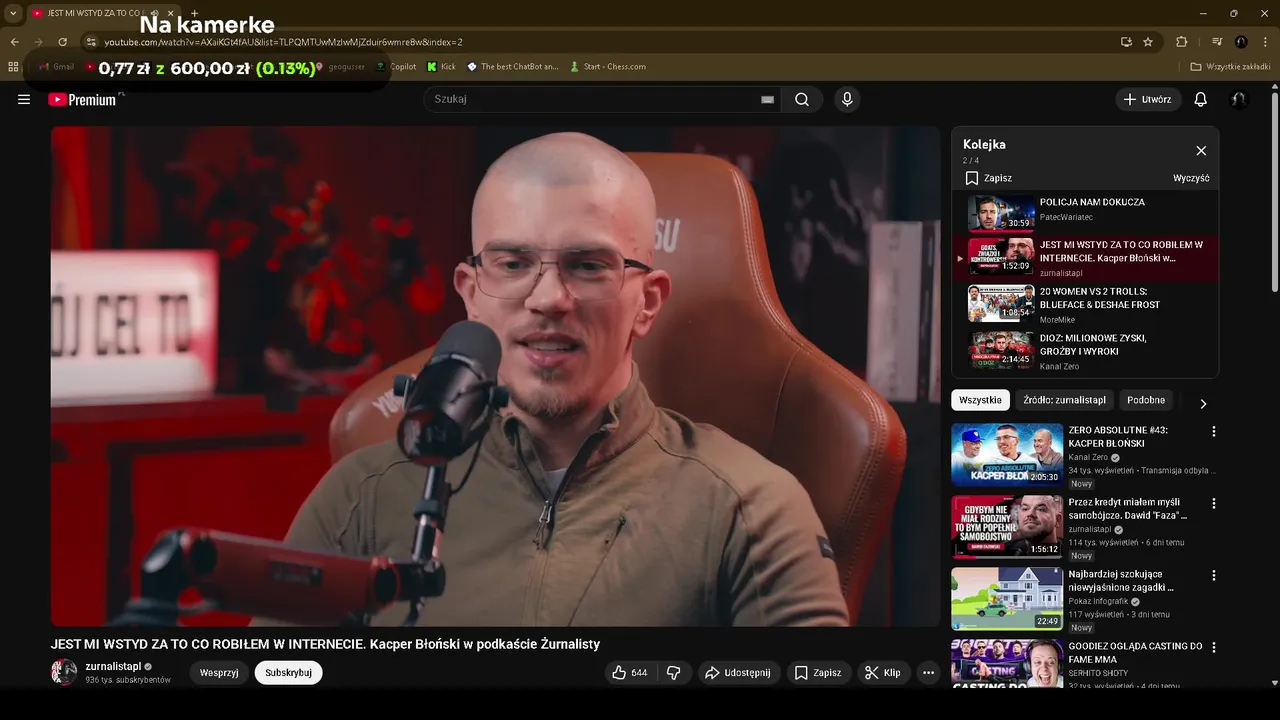Image resolution: width=1280 pixels, height=720 pixels.
Task: Open the YouTube guide hamburger menu
Action: (24, 99)
